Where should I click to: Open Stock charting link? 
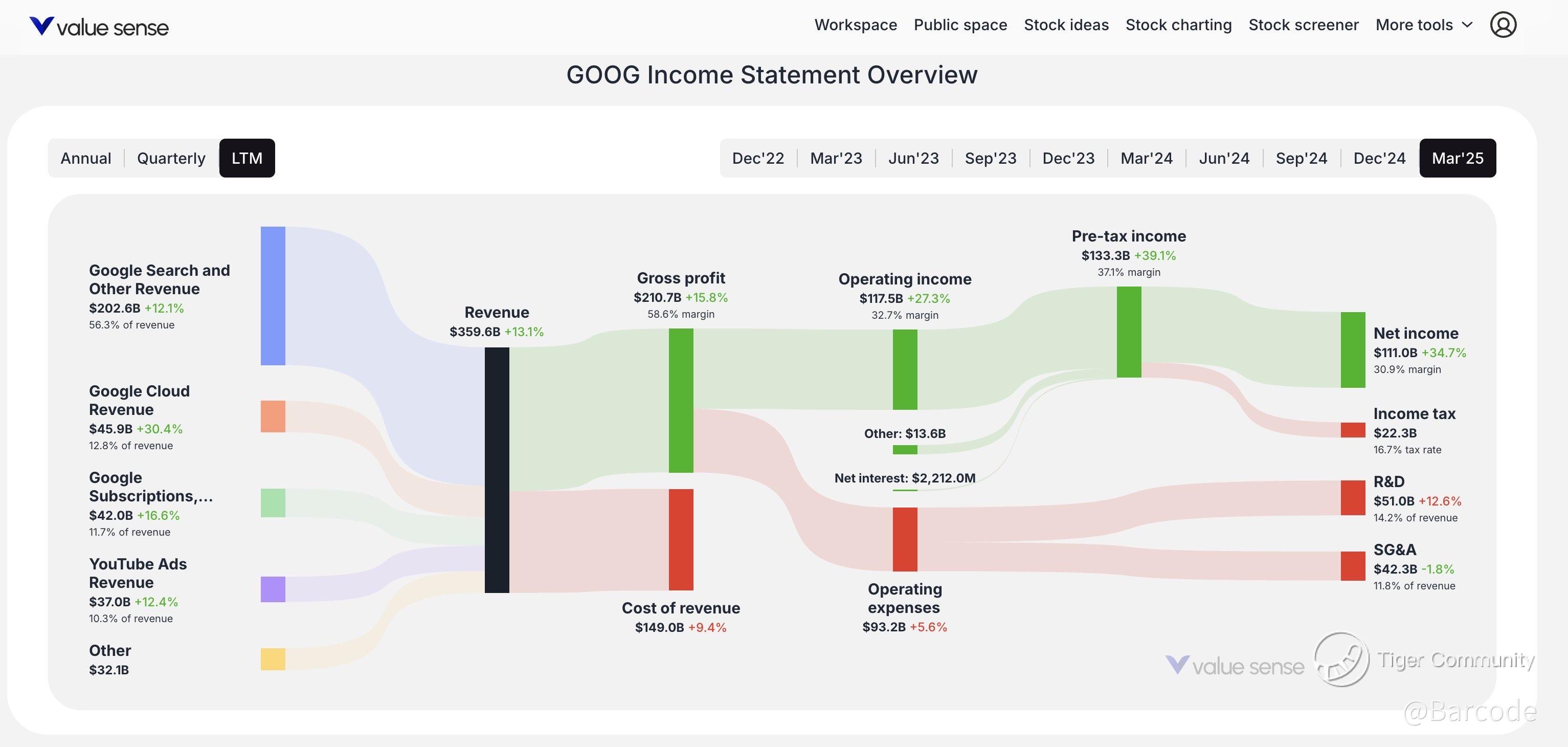(x=1178, y=25)
